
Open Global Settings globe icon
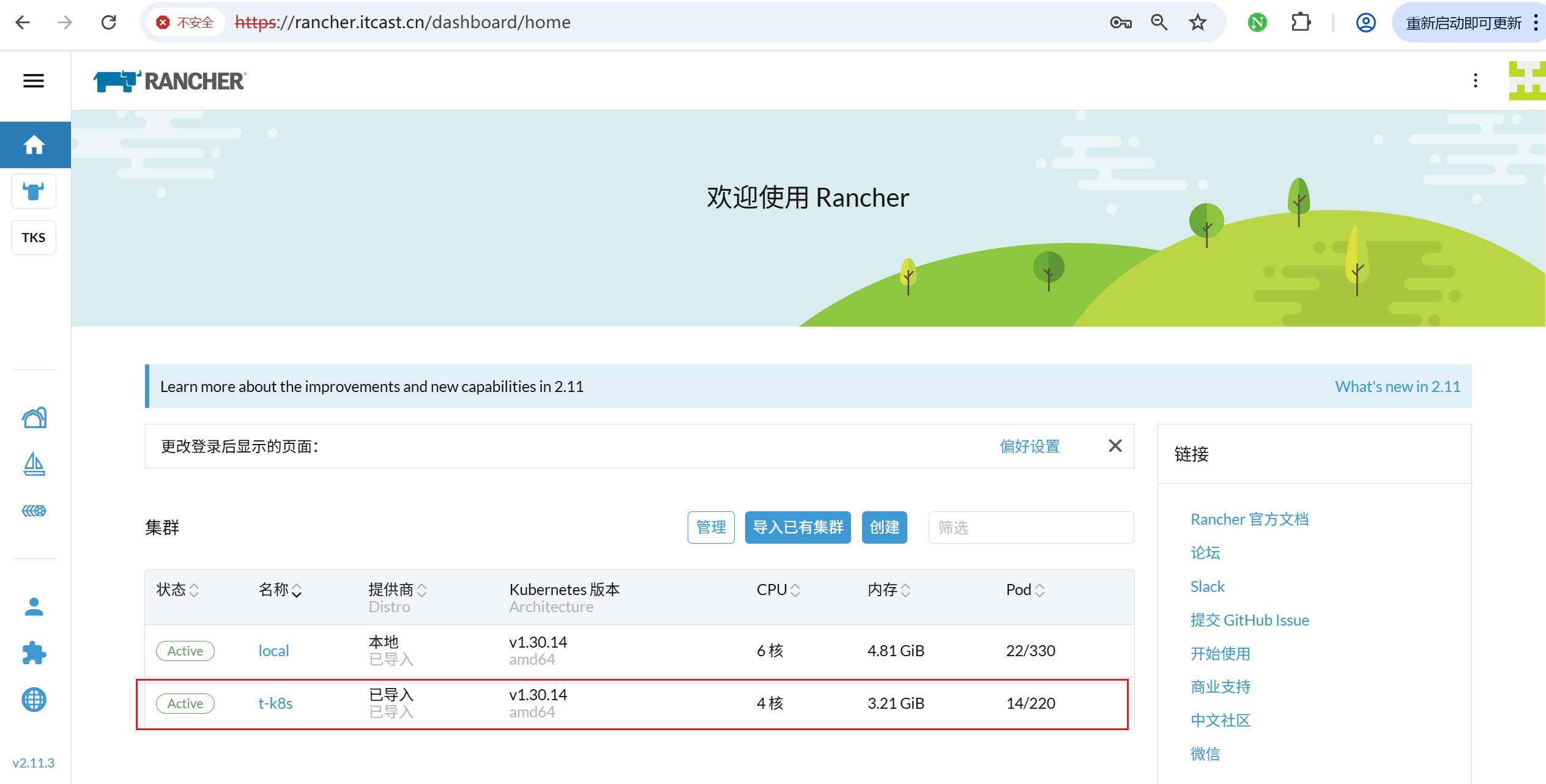click(34, 700)
